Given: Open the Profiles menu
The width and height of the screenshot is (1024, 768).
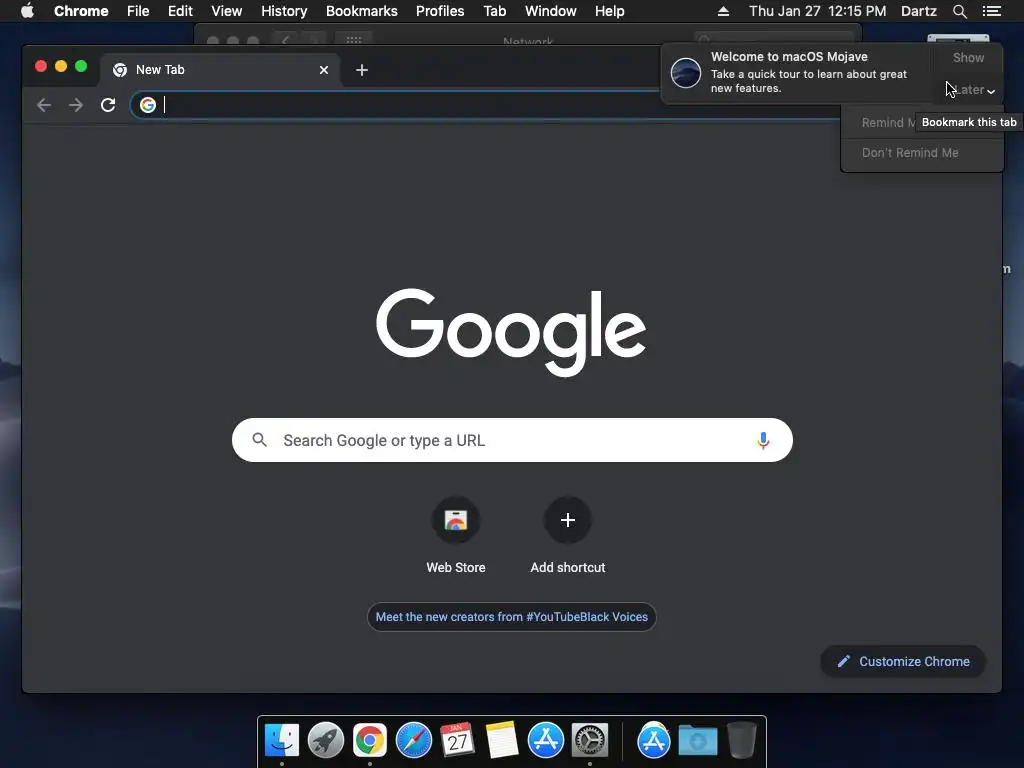Looking at the screenshot, I should point(440,11).
